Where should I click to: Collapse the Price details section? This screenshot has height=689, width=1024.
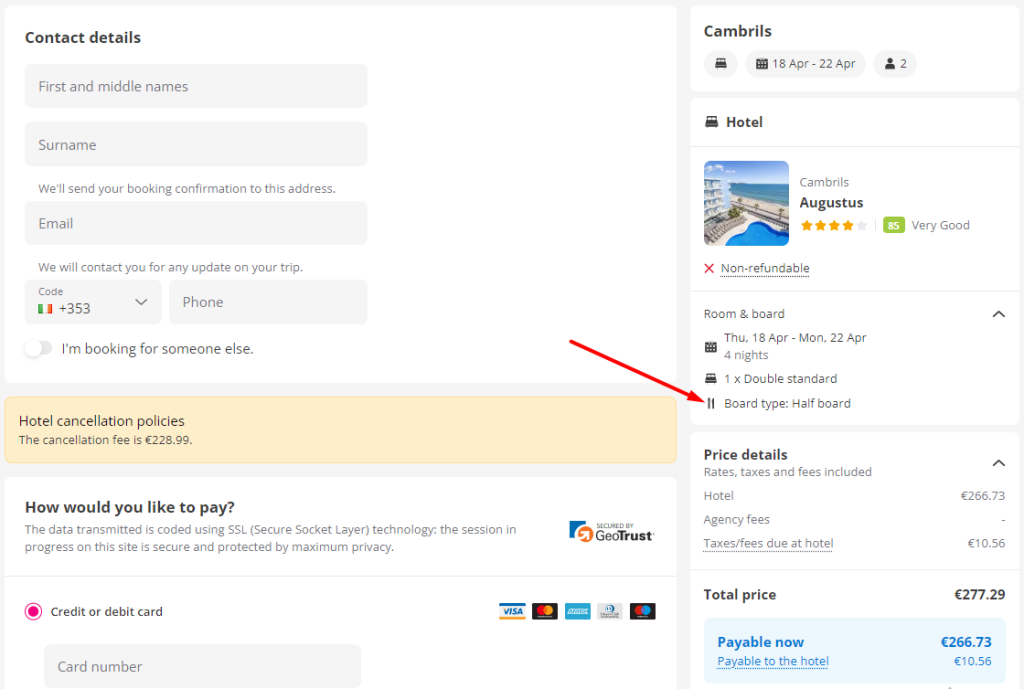(x=997, y=462)
